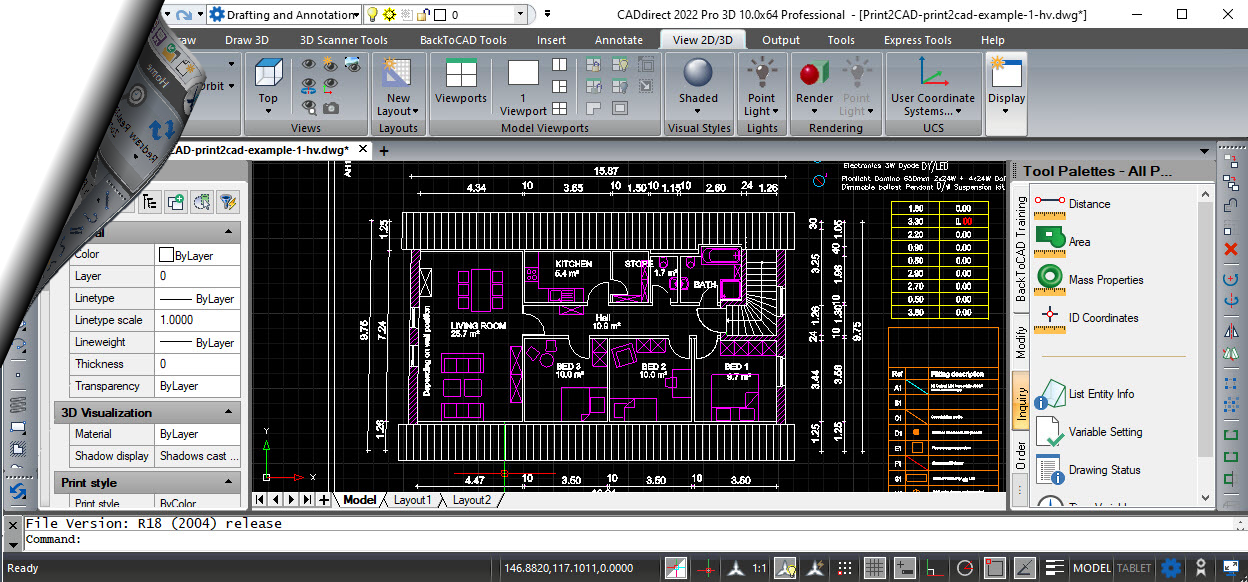Open the User Coordinate Systems icon
Screen dimensions: 1248x582
(932, 73)
